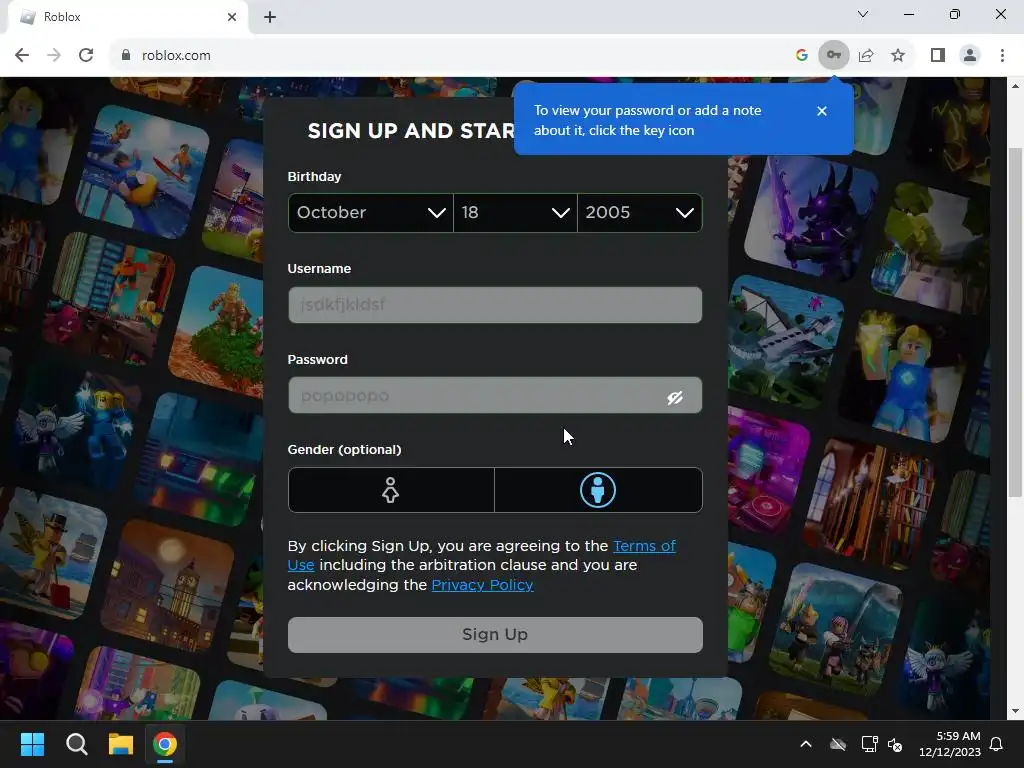
Task: Click the Birthday label text
Action: click(x=314, y=176)
